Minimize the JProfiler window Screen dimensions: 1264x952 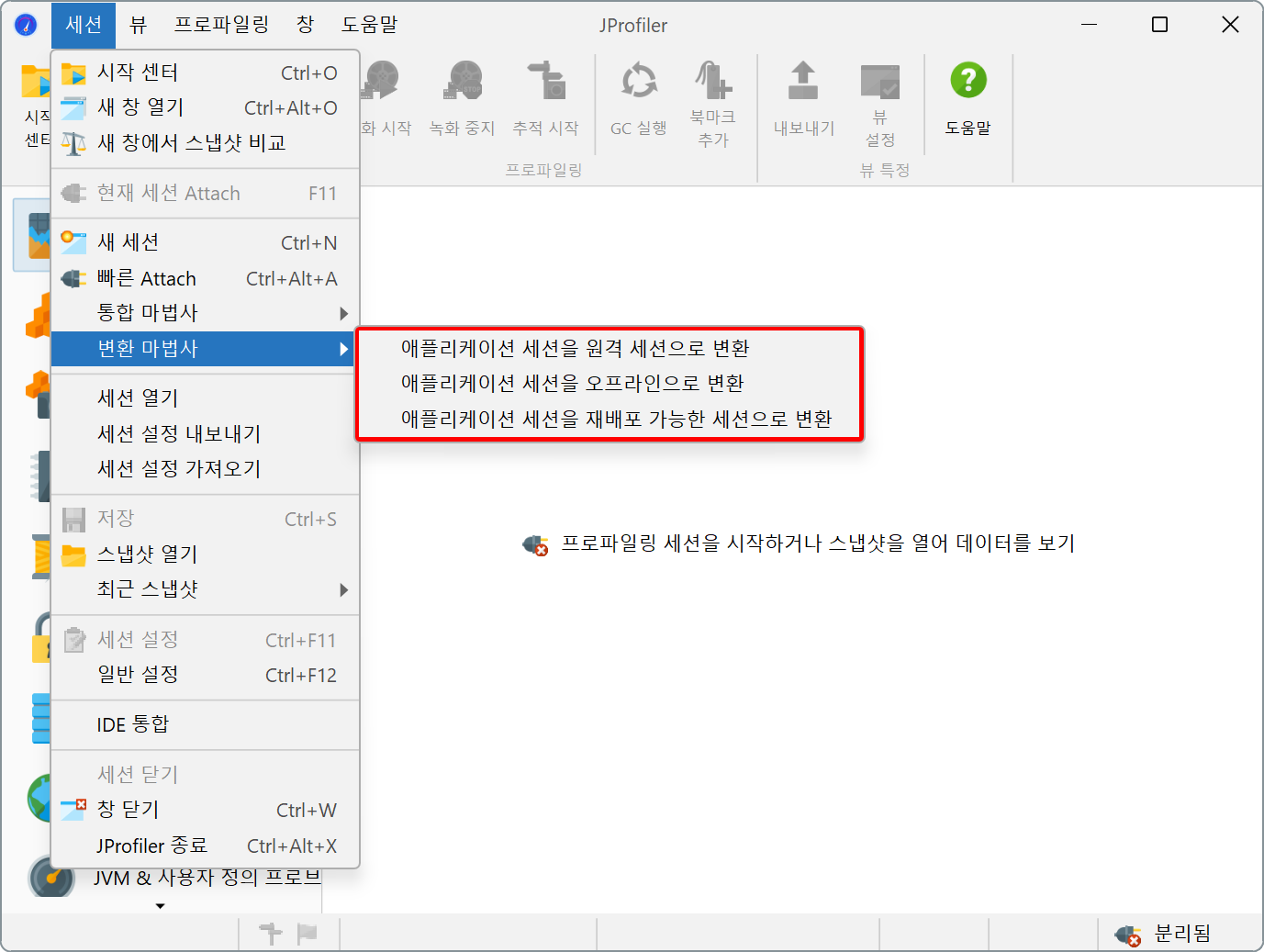[1090, 25]
